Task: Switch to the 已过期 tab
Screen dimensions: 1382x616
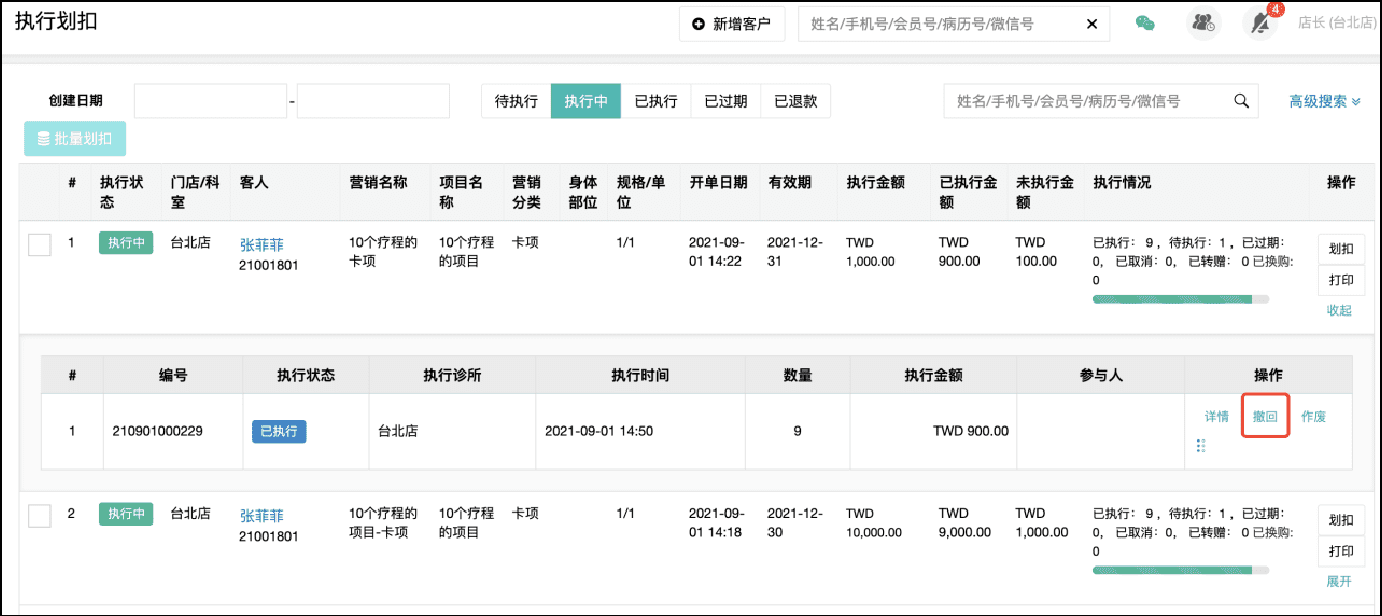Action: pyautogui.click(x=725, y=101)
